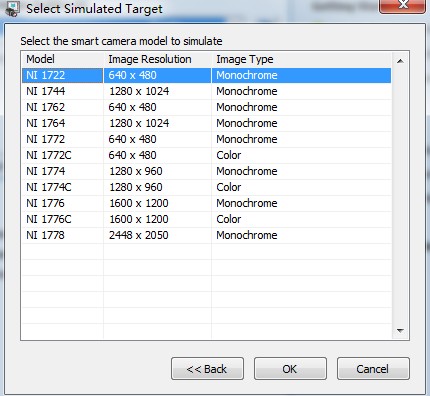Click the scroll up arrow in the list
The image size is (430, 396).
[400, 61]
